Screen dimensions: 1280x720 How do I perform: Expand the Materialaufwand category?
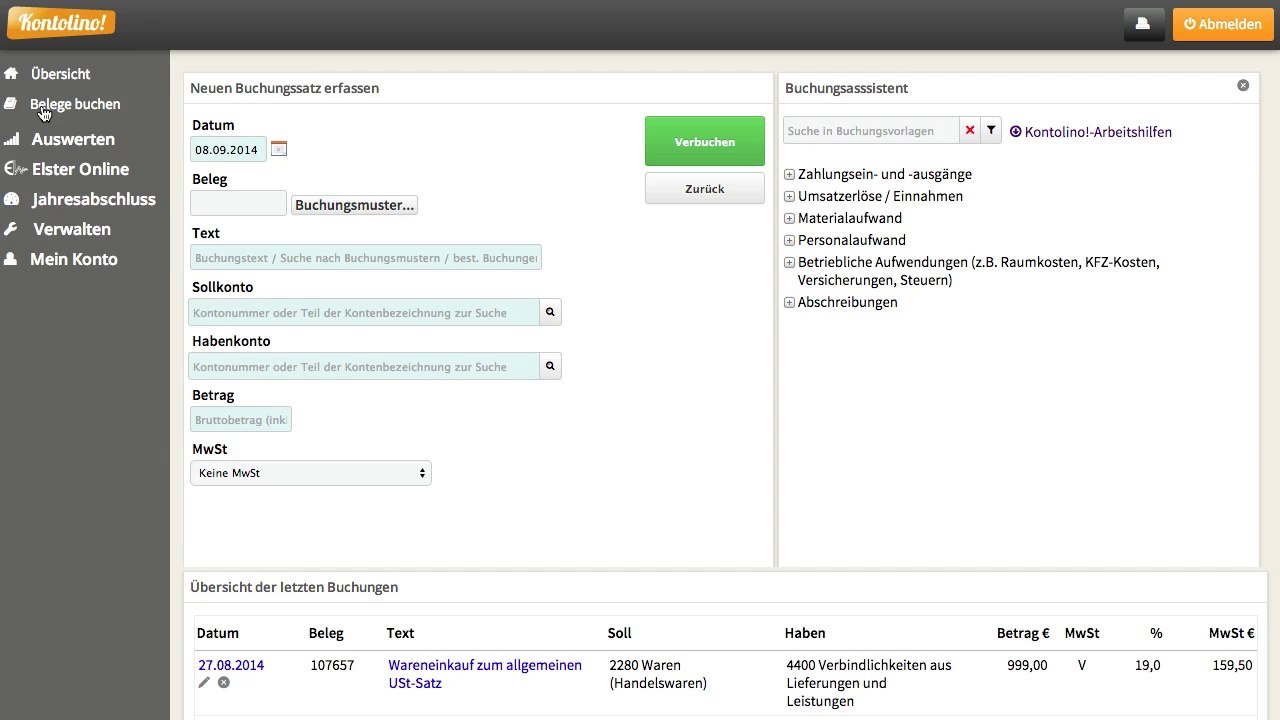[789, 219]
